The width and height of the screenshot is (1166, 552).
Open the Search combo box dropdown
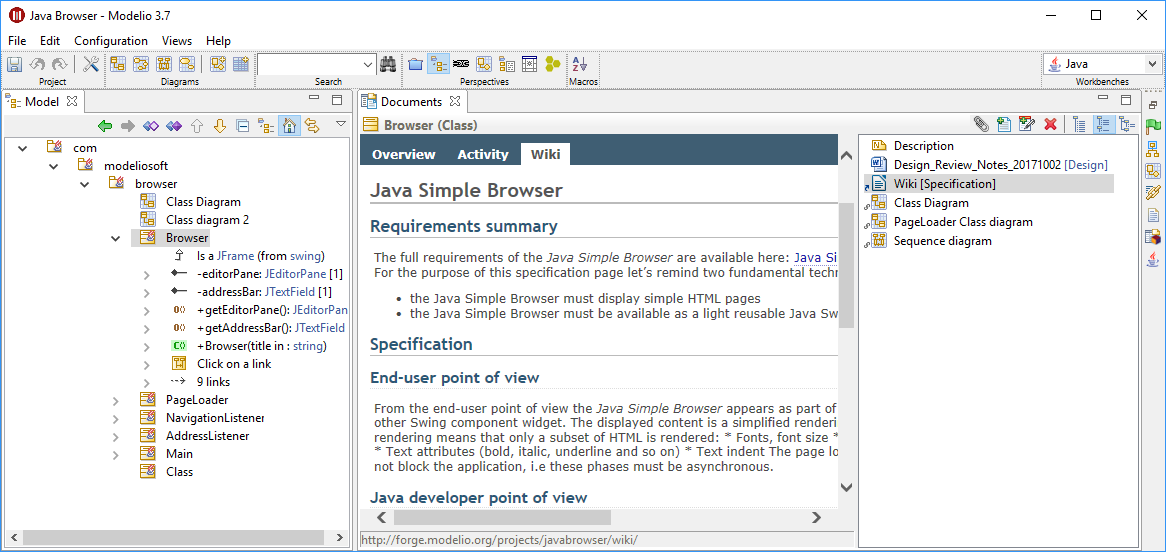click(368, 65)
